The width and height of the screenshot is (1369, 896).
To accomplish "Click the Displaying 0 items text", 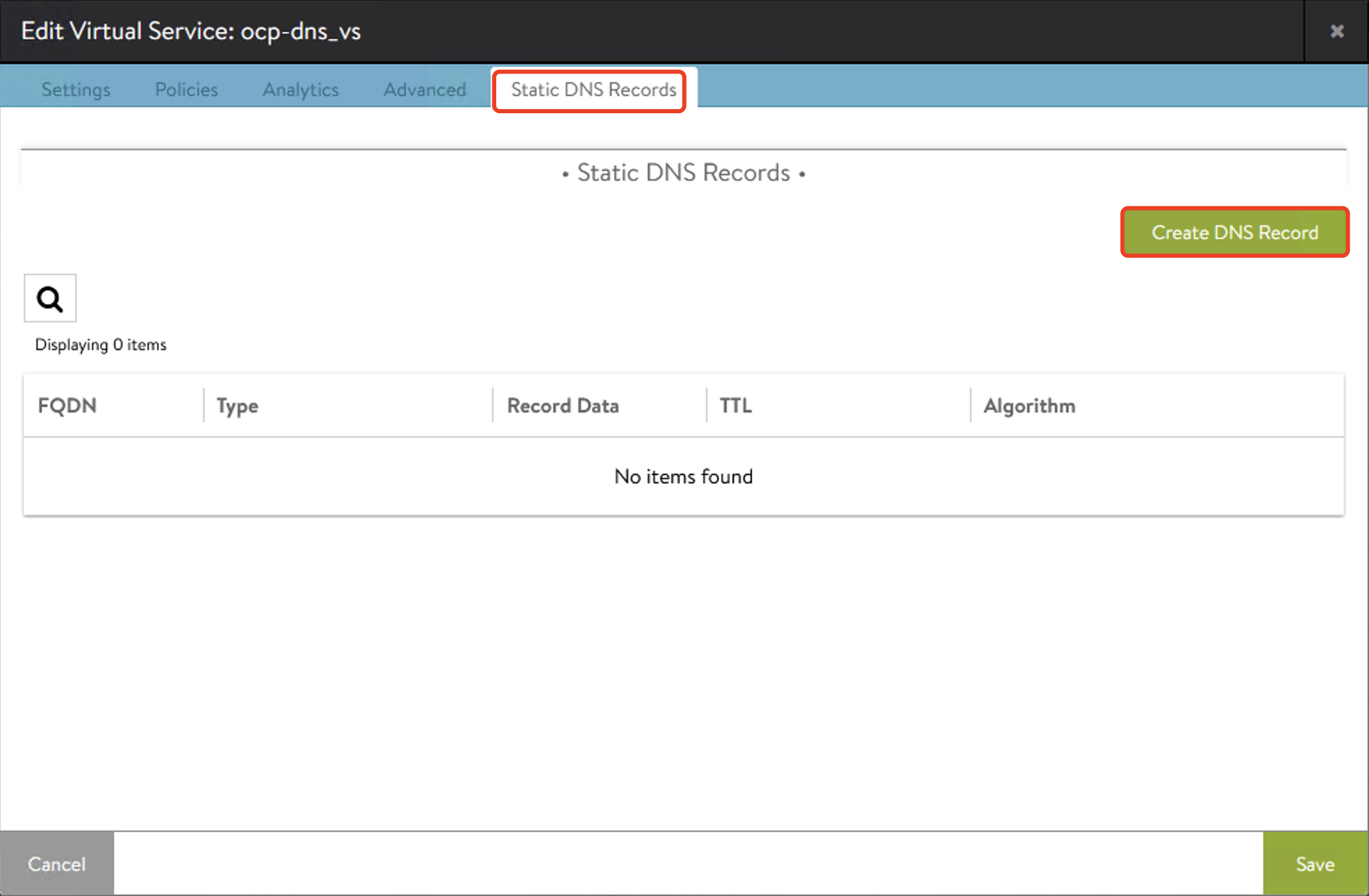I will coord(101,345).
